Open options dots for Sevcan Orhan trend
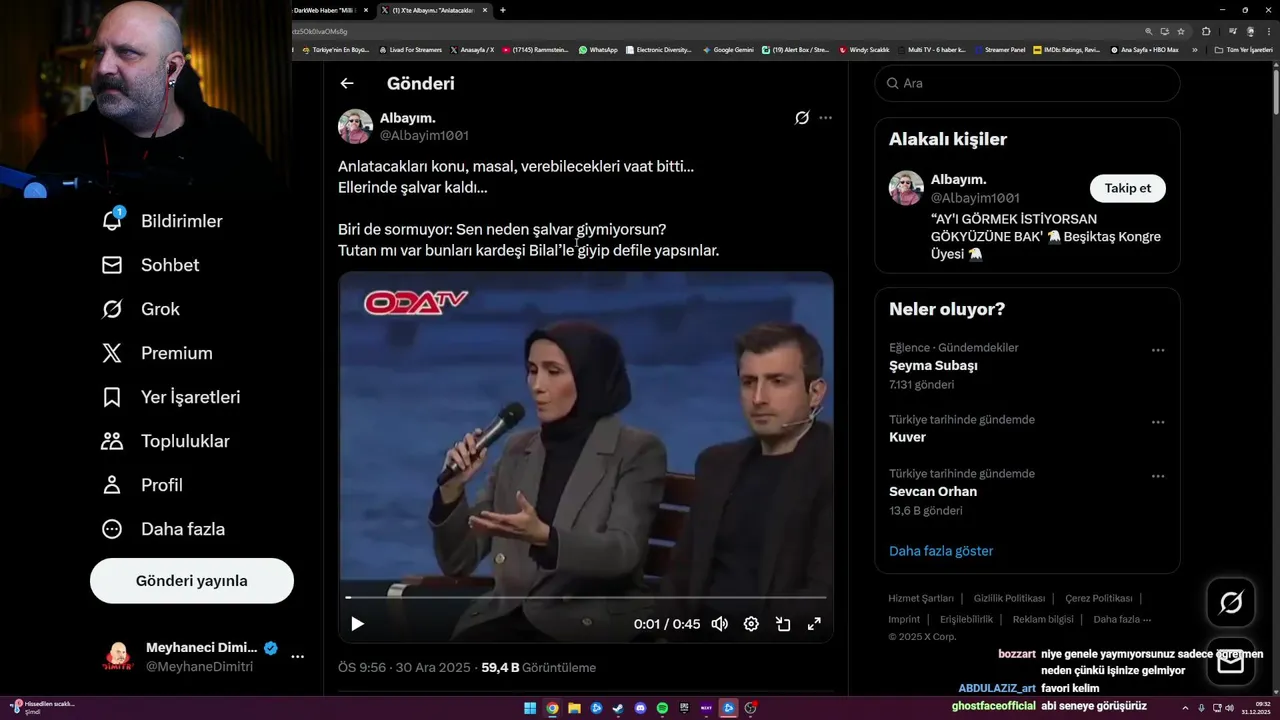 point(1158,476)
